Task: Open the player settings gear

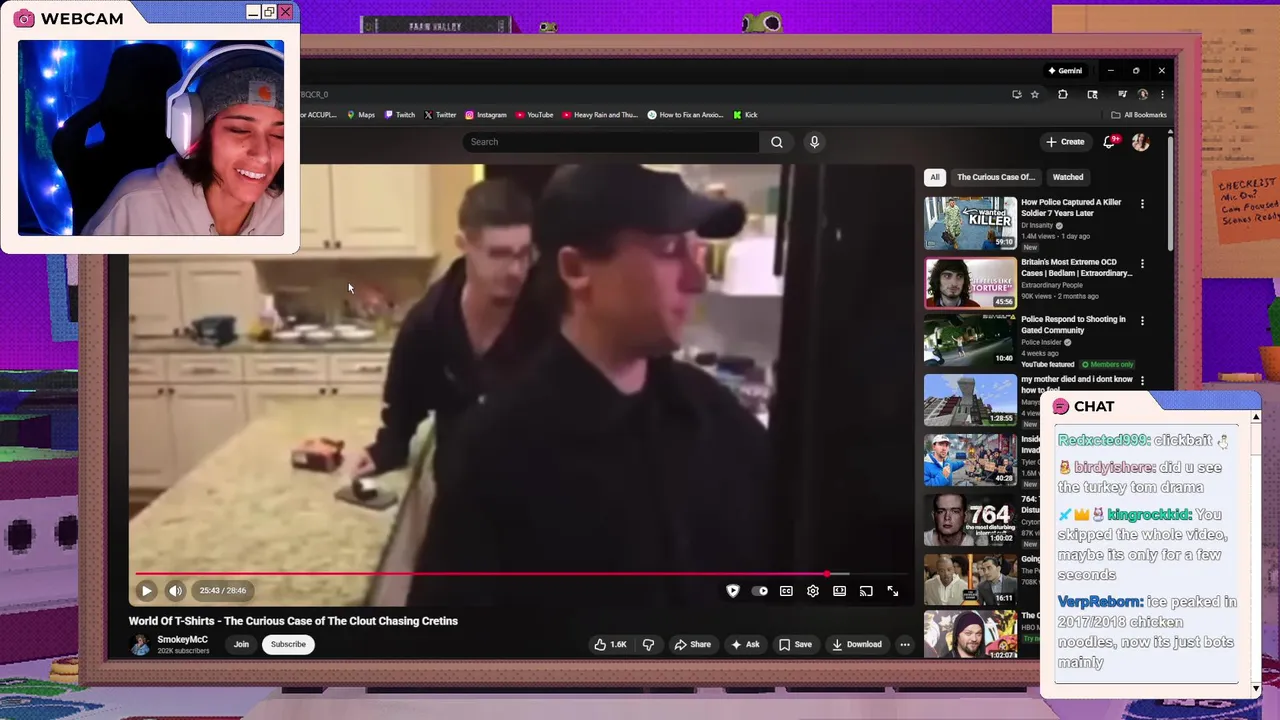Action: point(813,591)
